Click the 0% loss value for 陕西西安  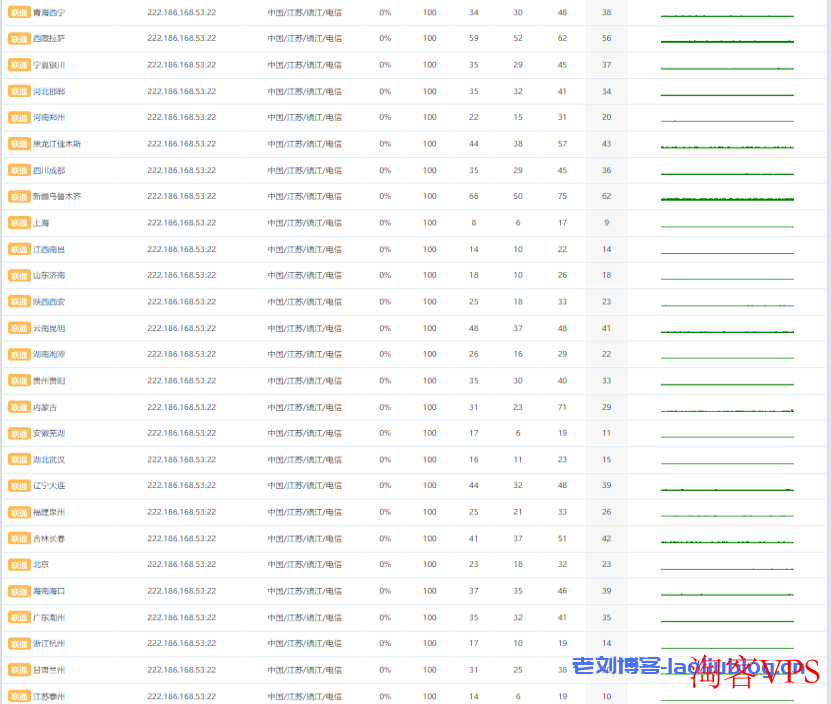(x=385, y=302)
